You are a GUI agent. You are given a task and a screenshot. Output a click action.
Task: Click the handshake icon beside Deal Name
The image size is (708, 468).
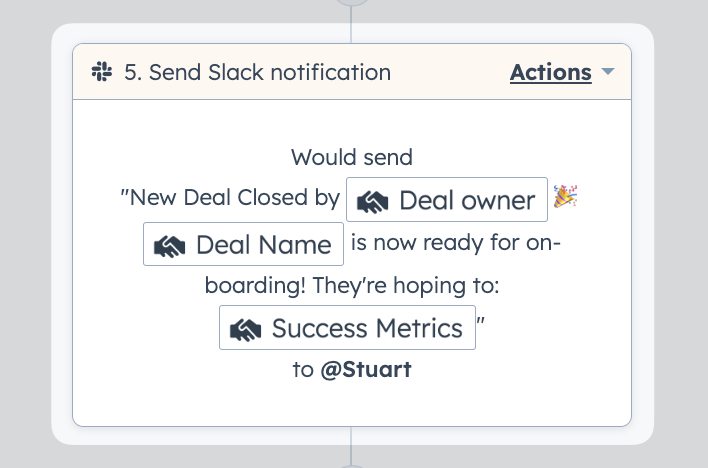click(169, 246)
